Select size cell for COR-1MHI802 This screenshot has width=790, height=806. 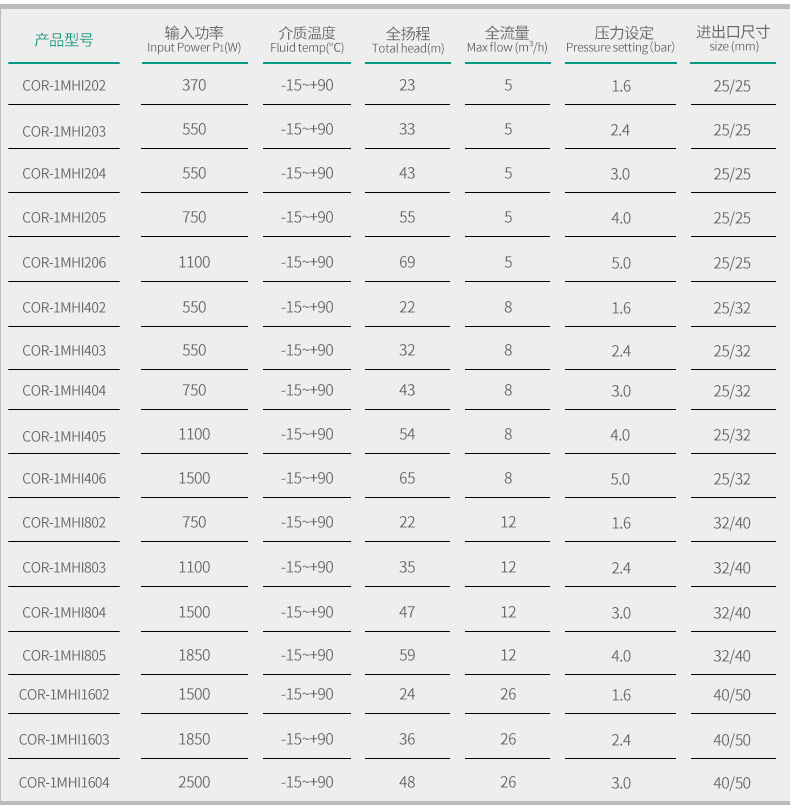point(732,523)
